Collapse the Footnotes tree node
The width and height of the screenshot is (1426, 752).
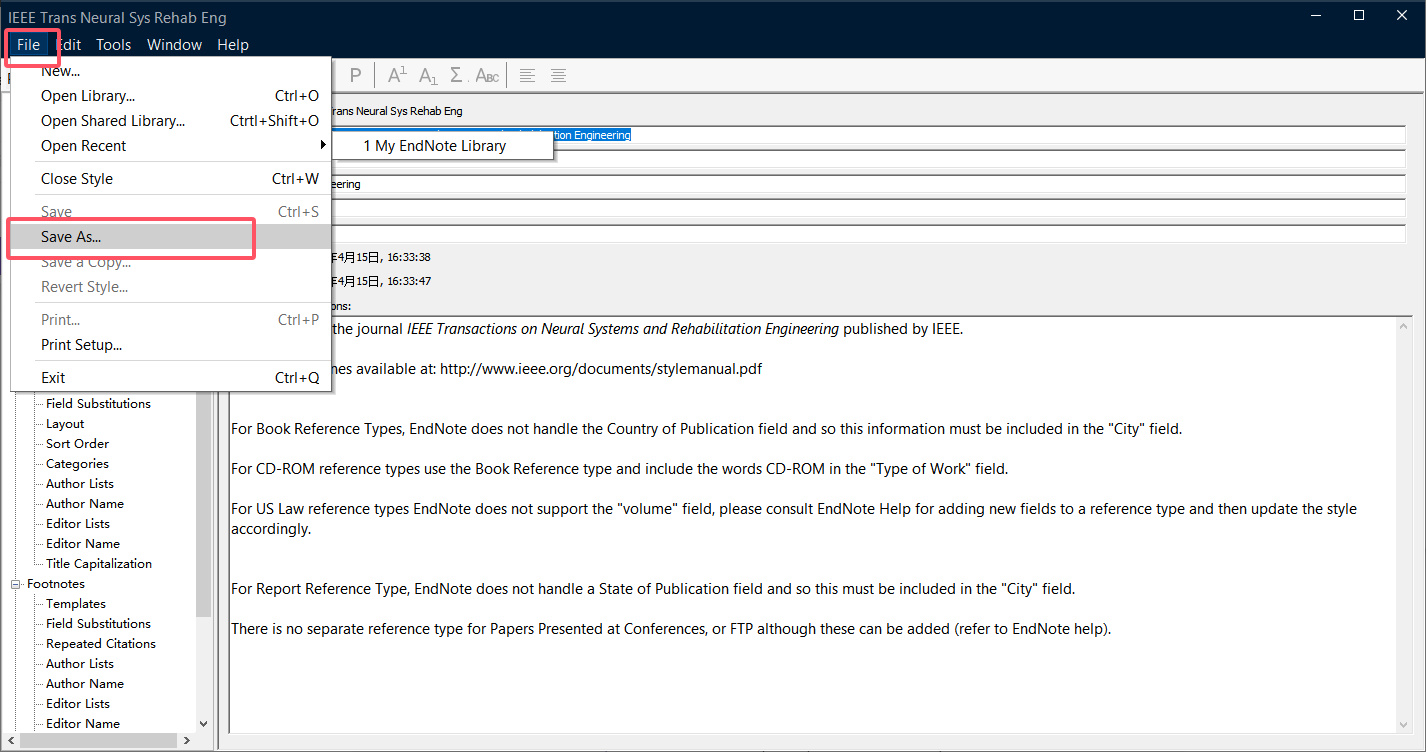[16, 584]
